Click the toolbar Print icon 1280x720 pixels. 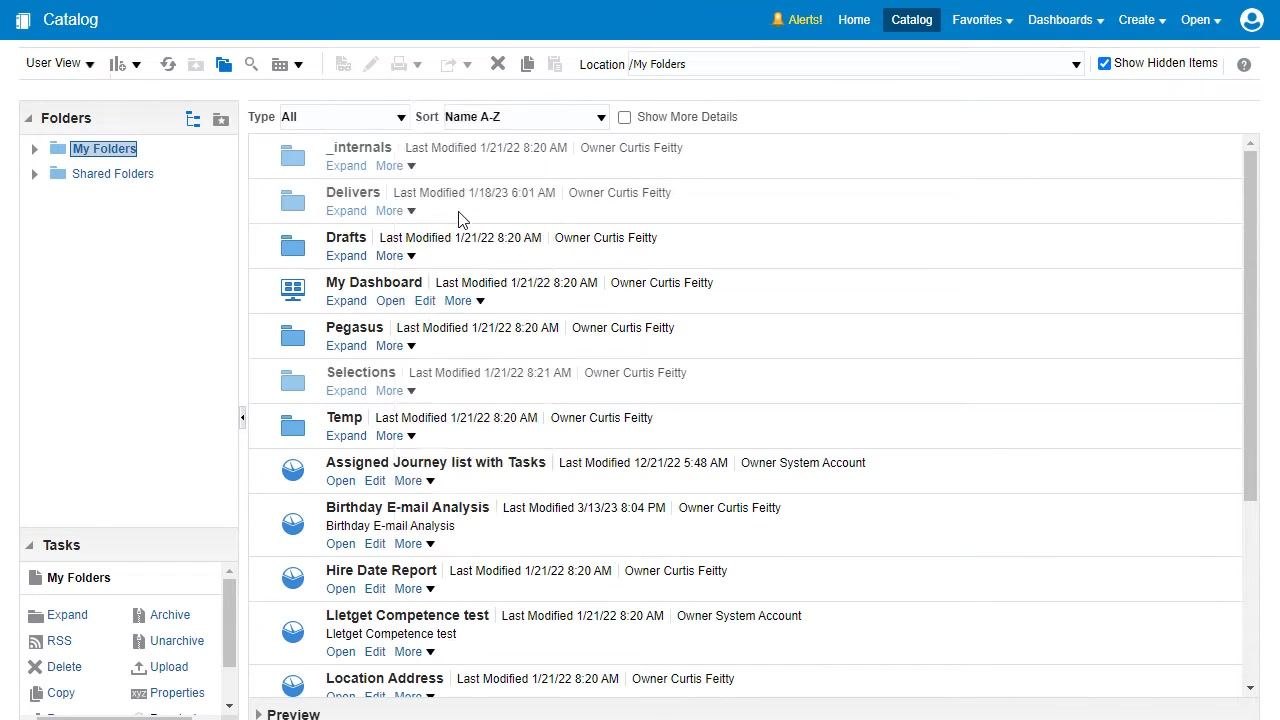tap(405, 64)
